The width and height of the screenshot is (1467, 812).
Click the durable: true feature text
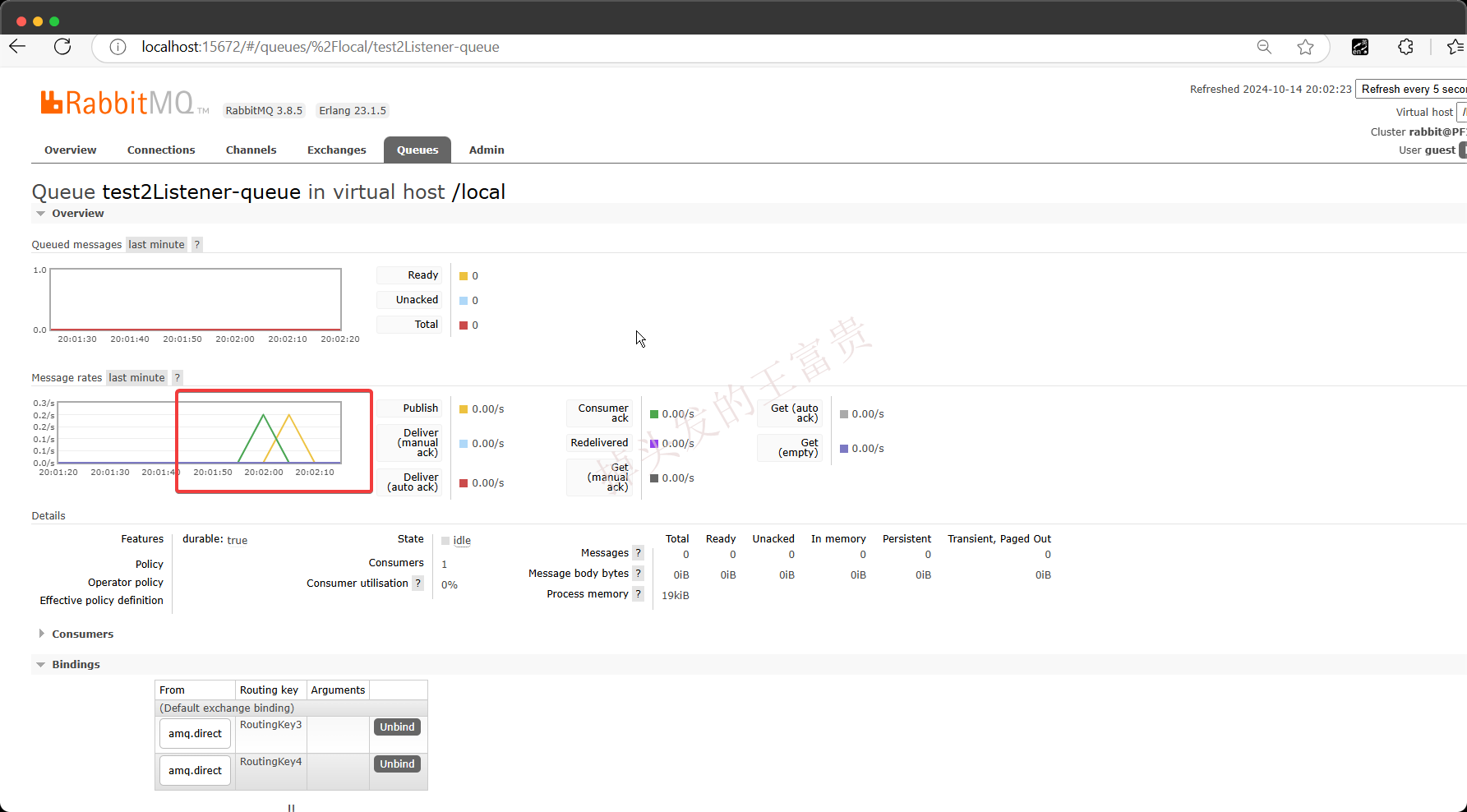pos(215,540)
